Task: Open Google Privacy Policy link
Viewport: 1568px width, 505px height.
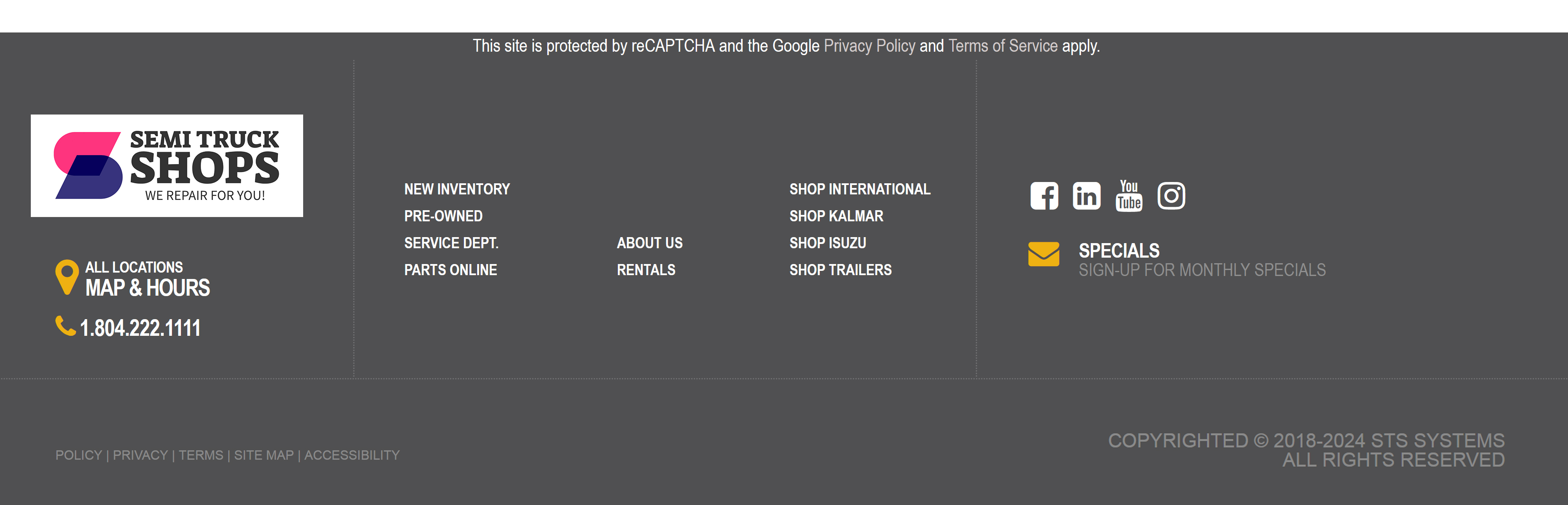Action: click(x=868, y=46)
